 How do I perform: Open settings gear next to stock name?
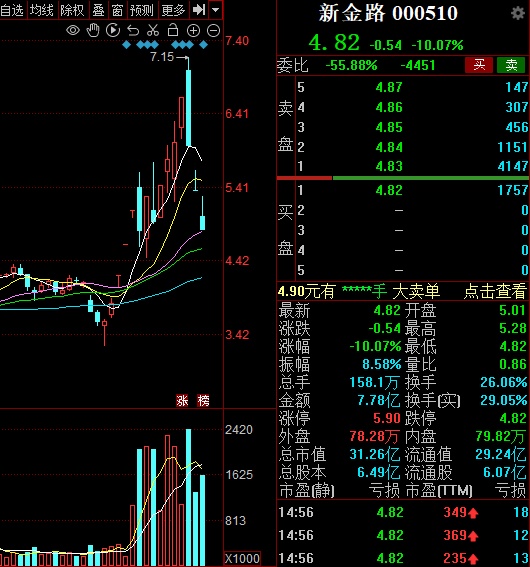pyautogui.click(x=518, y=13)
